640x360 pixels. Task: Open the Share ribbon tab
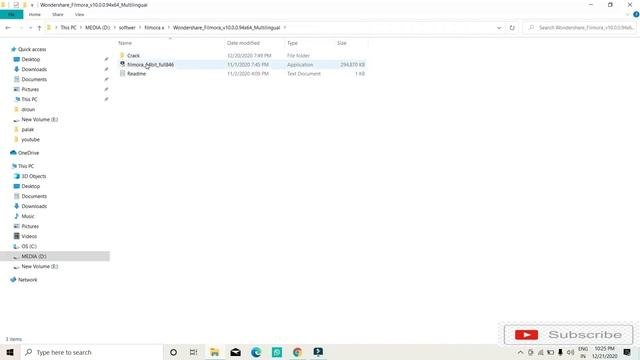point(58,15)
